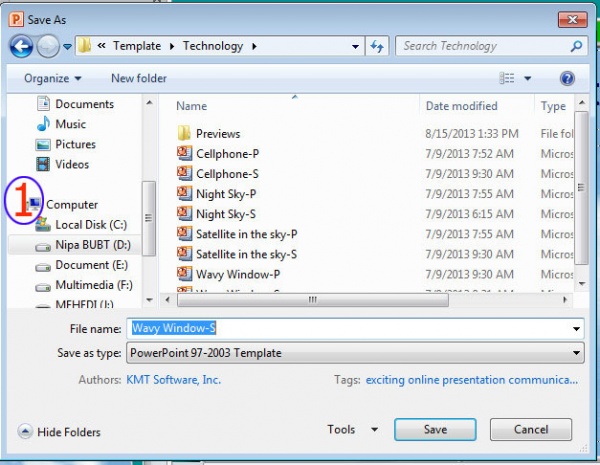Open the Tools dropdown menu
This screenshot has height=465, width=600.
click(x=352, y=429)
